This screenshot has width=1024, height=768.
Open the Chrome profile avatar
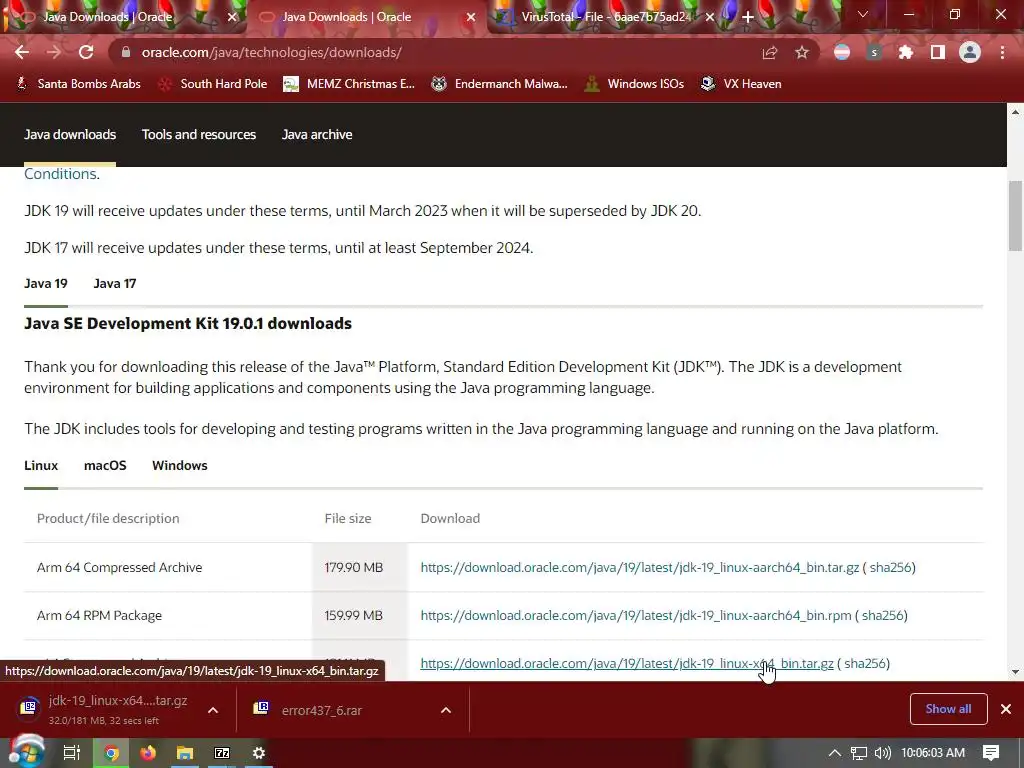coord(970,52)
